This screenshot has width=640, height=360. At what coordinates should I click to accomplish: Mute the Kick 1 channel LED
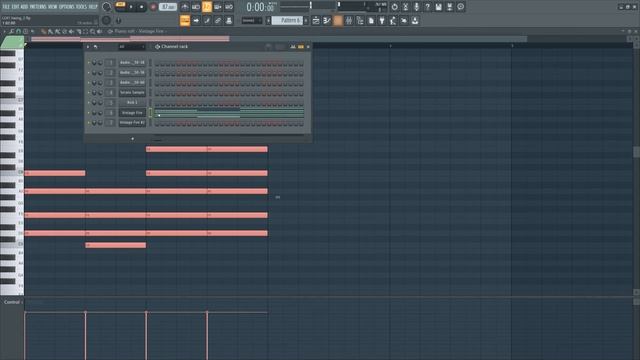(89, 102)
